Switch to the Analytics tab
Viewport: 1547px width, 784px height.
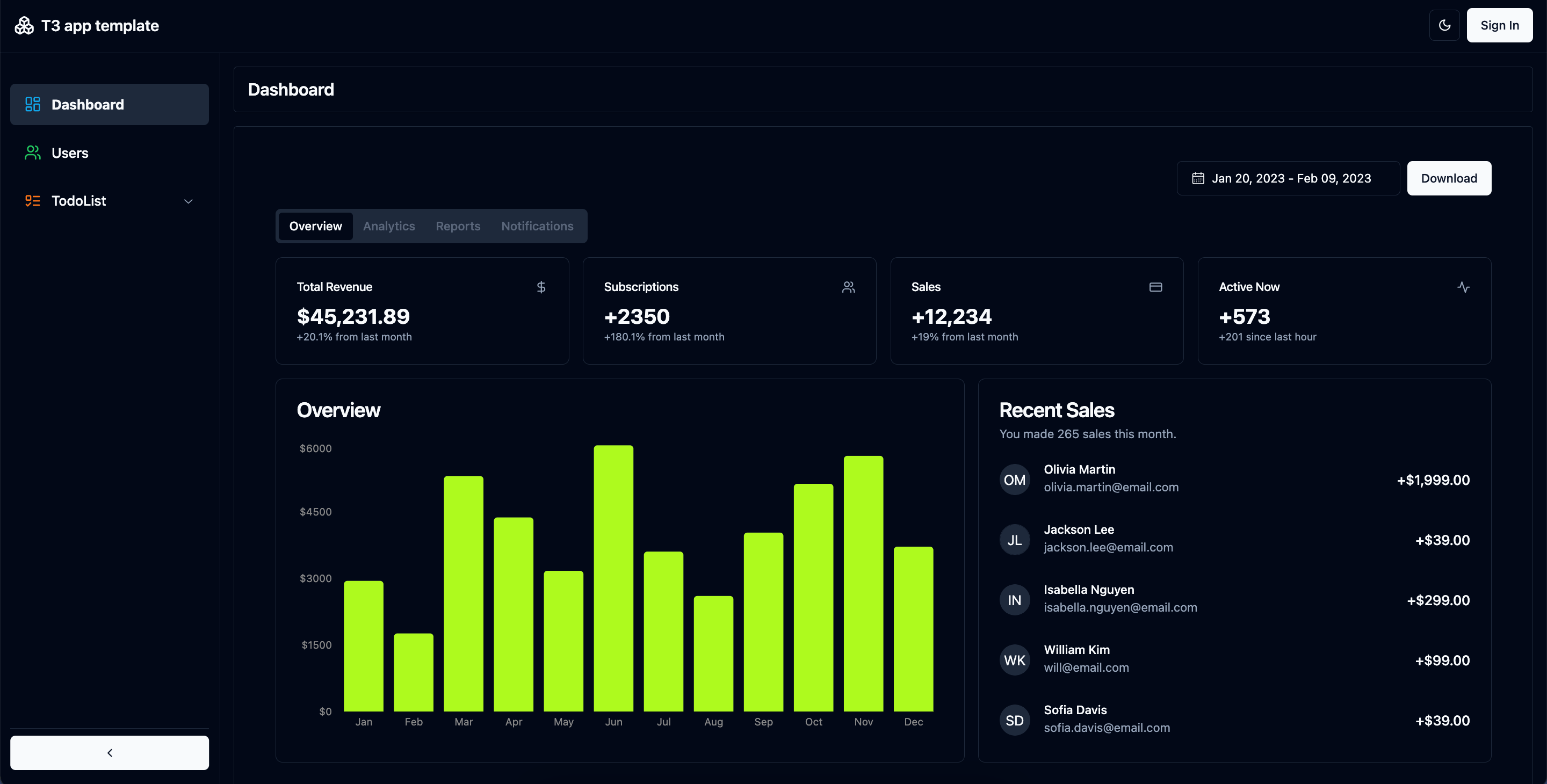coord(388,226)
